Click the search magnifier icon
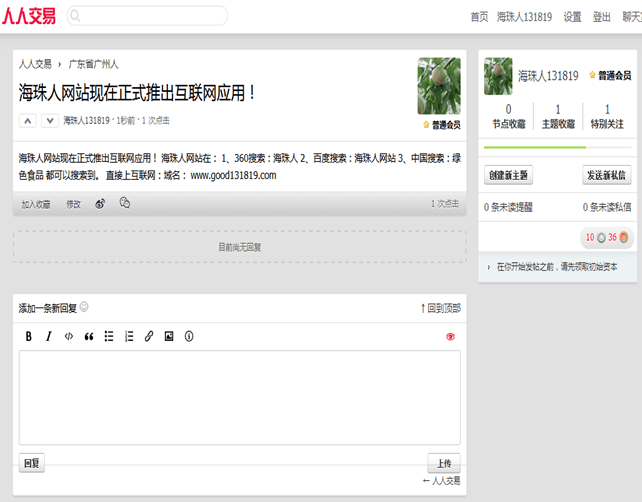The height and width of the screenshot is (502, 642). (x=75, y=16)
